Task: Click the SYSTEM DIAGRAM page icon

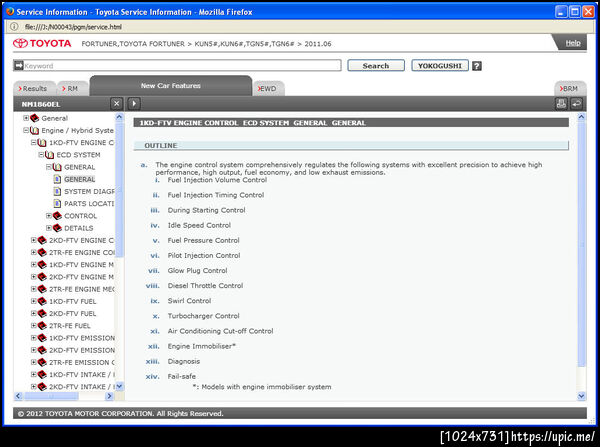Action: coord(57,191)
